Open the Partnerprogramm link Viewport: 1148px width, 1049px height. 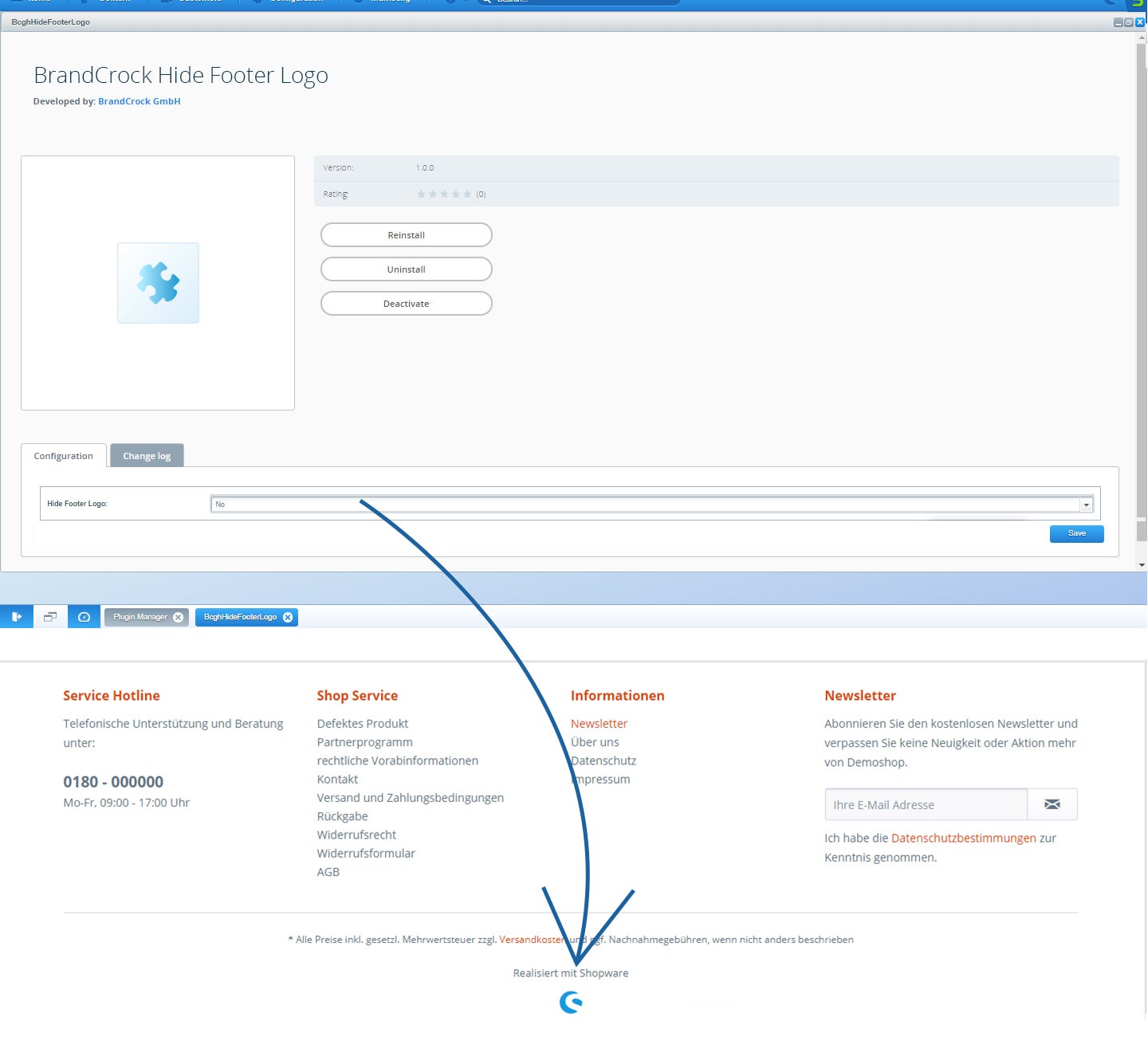tap(365, 742)
